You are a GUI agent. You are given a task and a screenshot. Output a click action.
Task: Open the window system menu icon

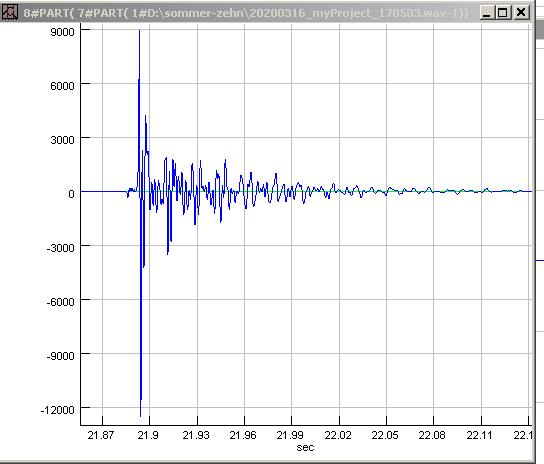point(9,12)
